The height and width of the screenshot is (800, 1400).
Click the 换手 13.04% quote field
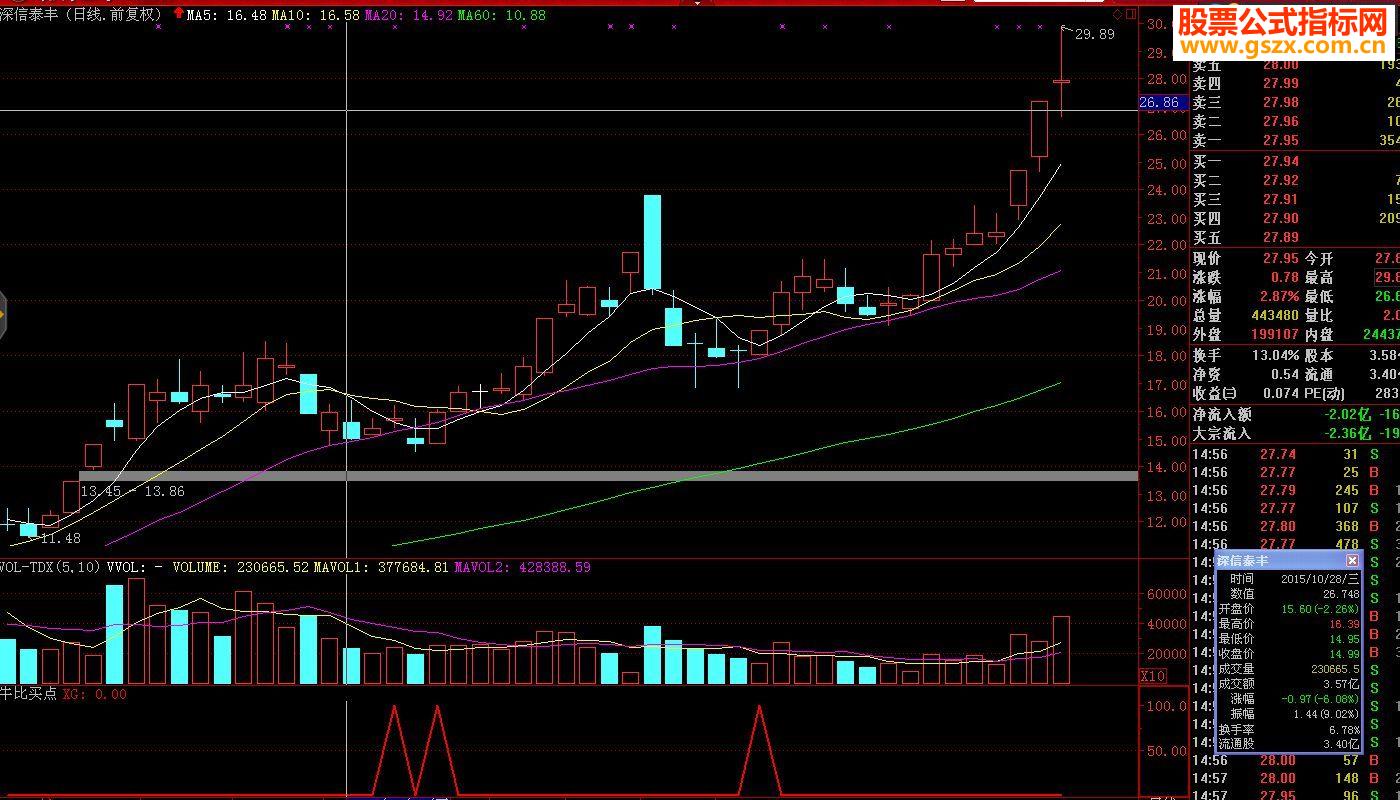[x=1246, y=355]
